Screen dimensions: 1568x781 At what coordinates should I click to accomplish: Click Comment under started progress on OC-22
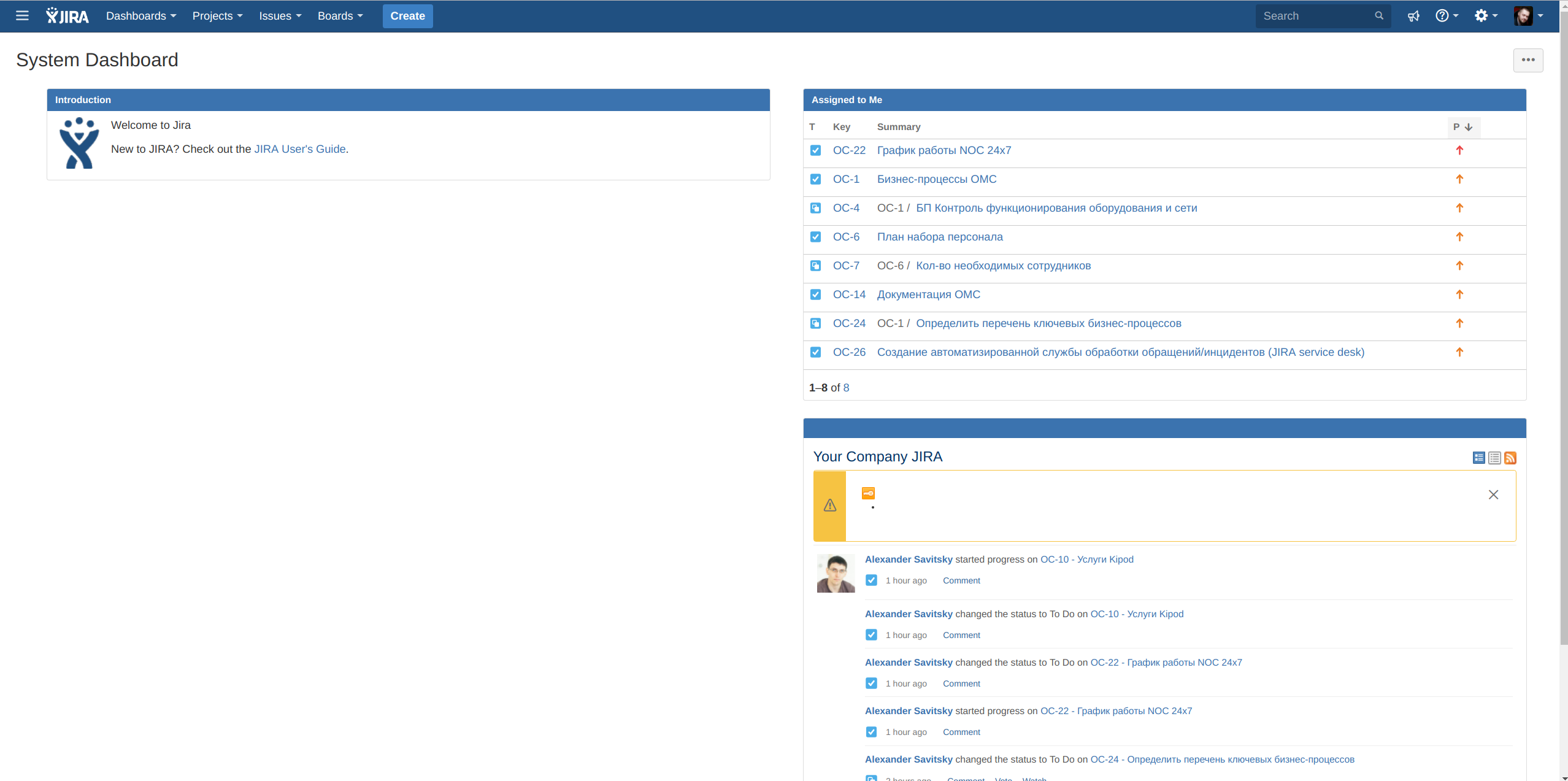[961, 732]
